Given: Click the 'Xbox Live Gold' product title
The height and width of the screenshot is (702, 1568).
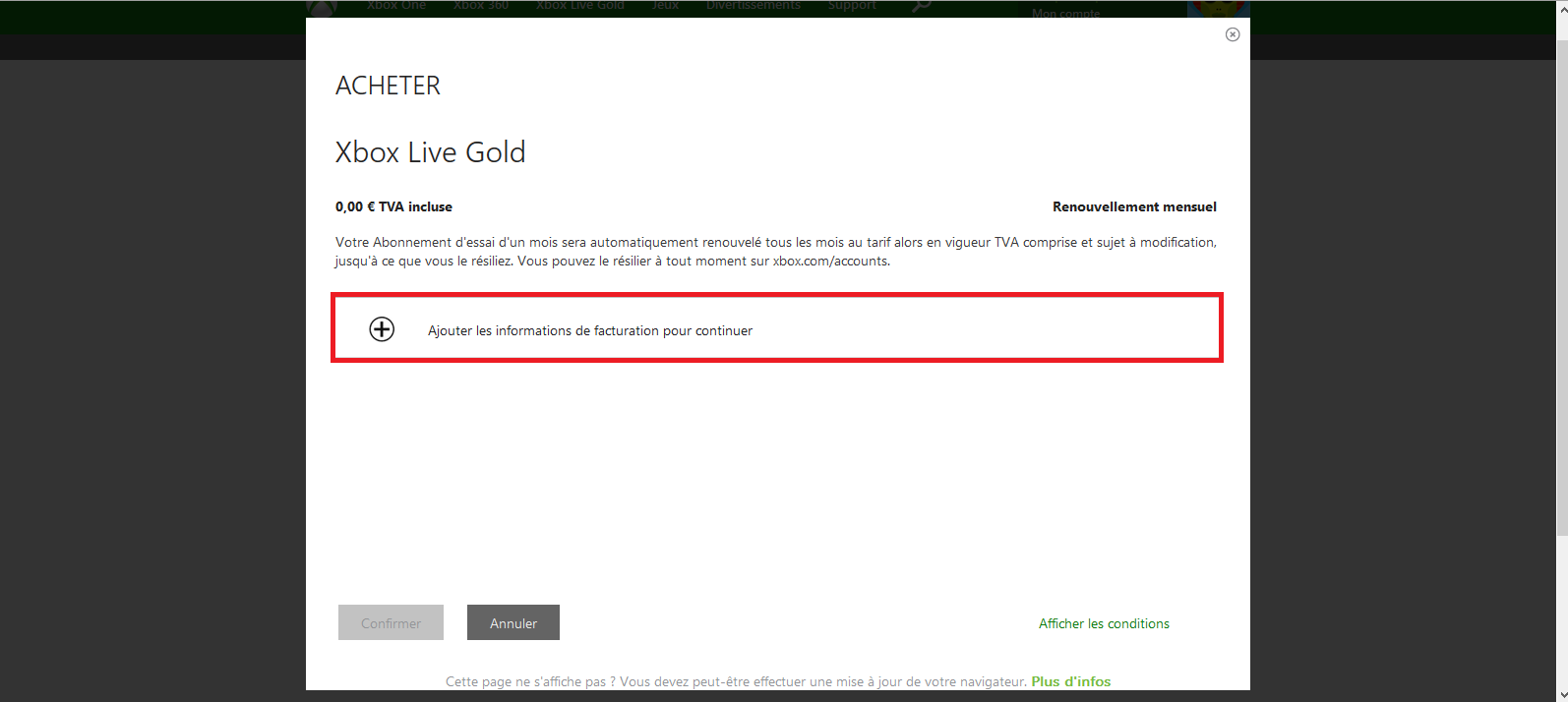Looking at the screenshot, I should (x=430, y=152).
